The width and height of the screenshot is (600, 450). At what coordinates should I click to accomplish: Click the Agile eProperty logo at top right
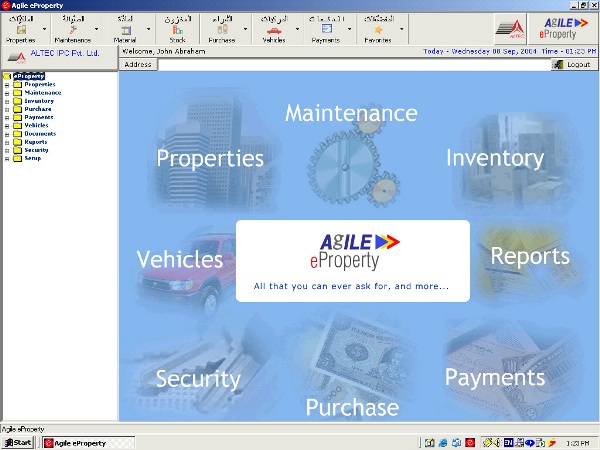click(x=562, y=29)
